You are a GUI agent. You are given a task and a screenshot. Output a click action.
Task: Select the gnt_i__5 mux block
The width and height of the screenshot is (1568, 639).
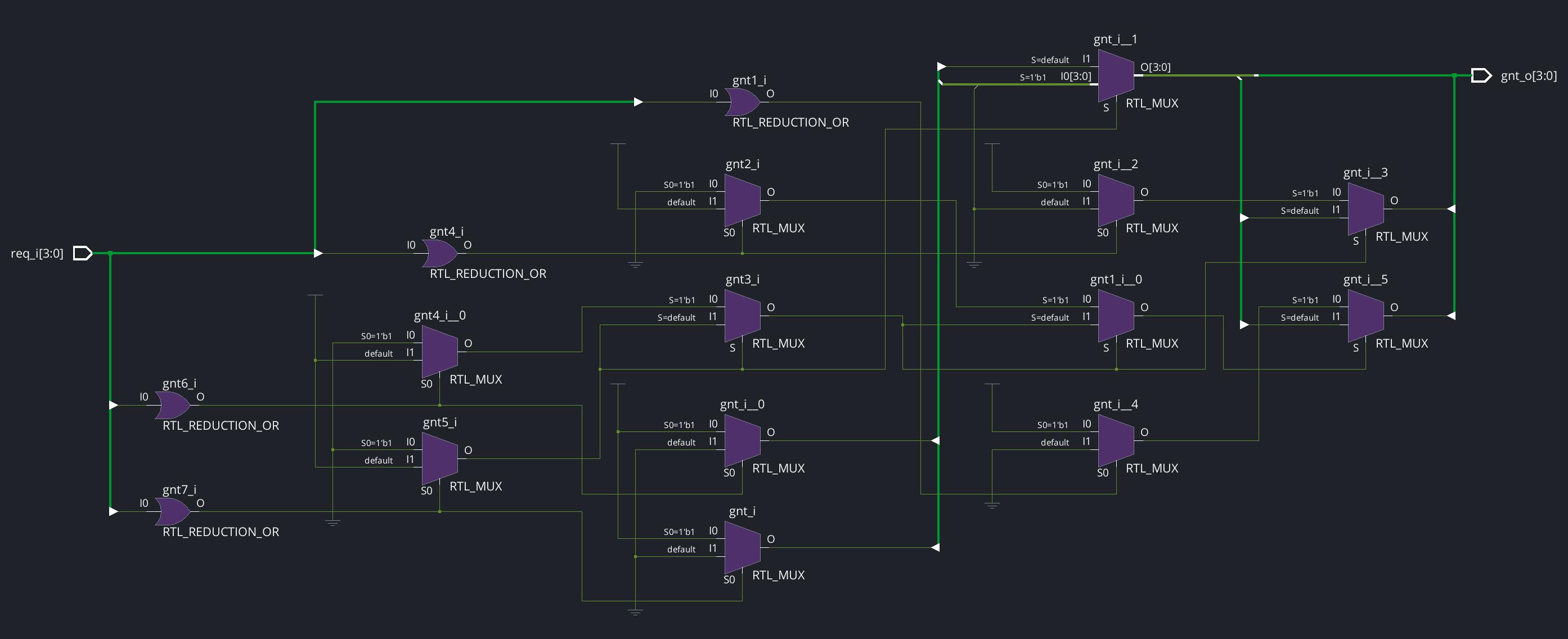pos(1365,316)
